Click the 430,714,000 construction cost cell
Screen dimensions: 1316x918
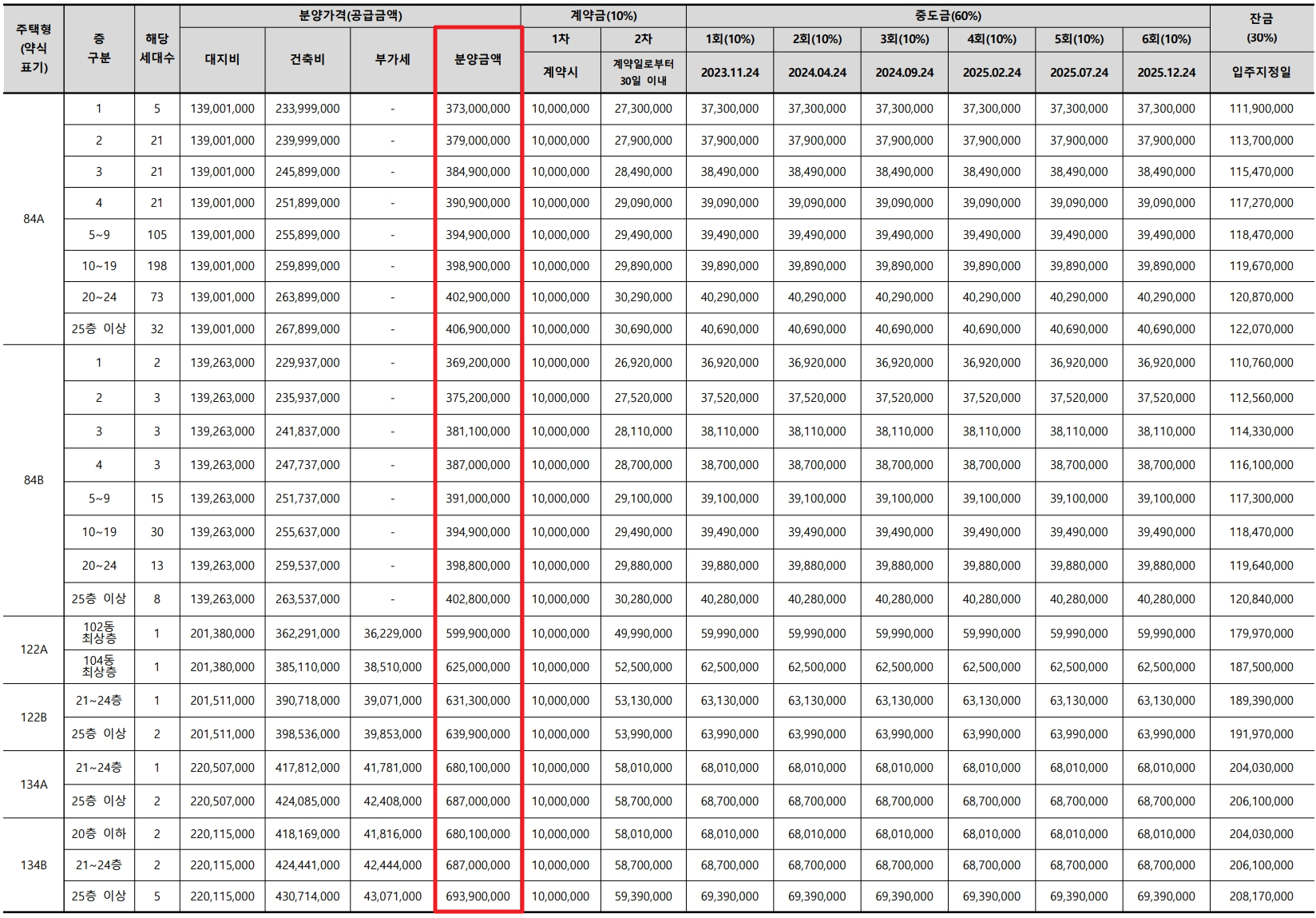pos(307,896)
